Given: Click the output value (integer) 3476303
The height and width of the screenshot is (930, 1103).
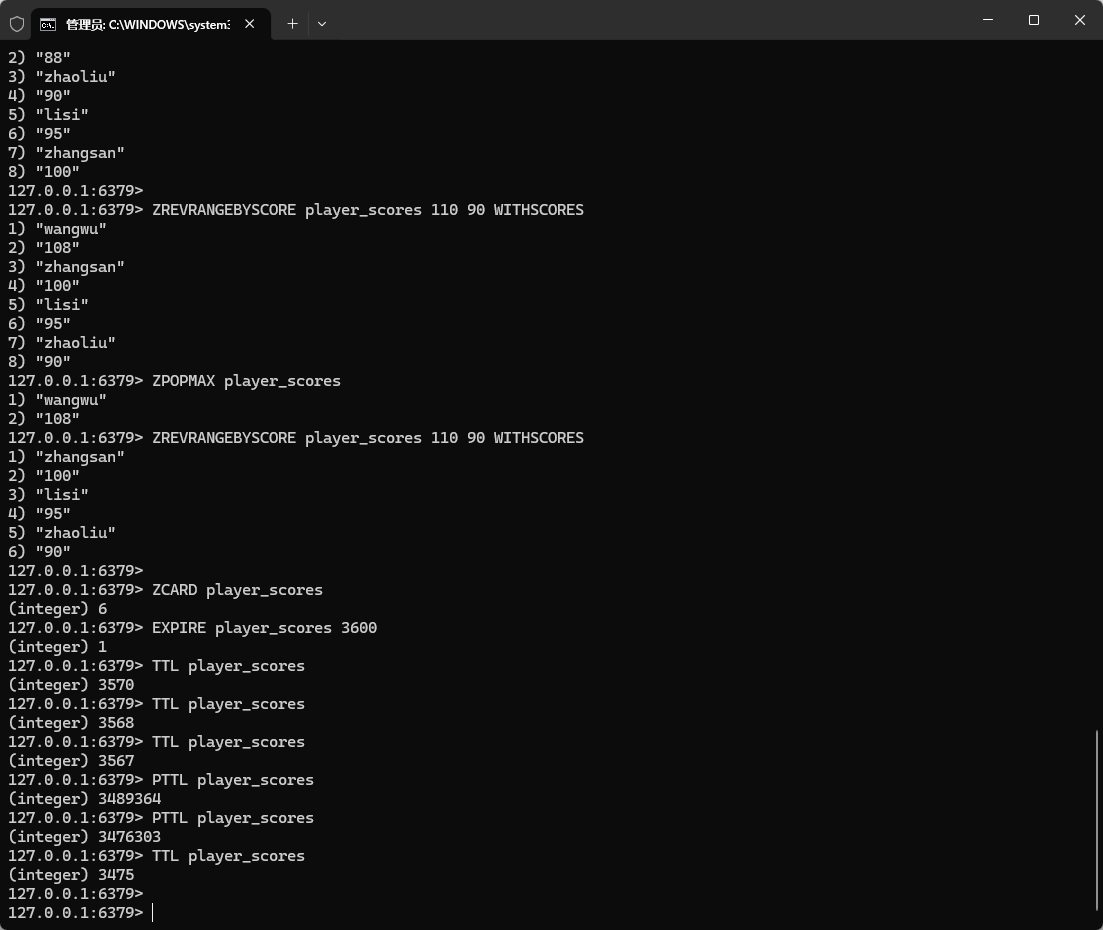Looking at the screenshot, I should coord(84,837).
